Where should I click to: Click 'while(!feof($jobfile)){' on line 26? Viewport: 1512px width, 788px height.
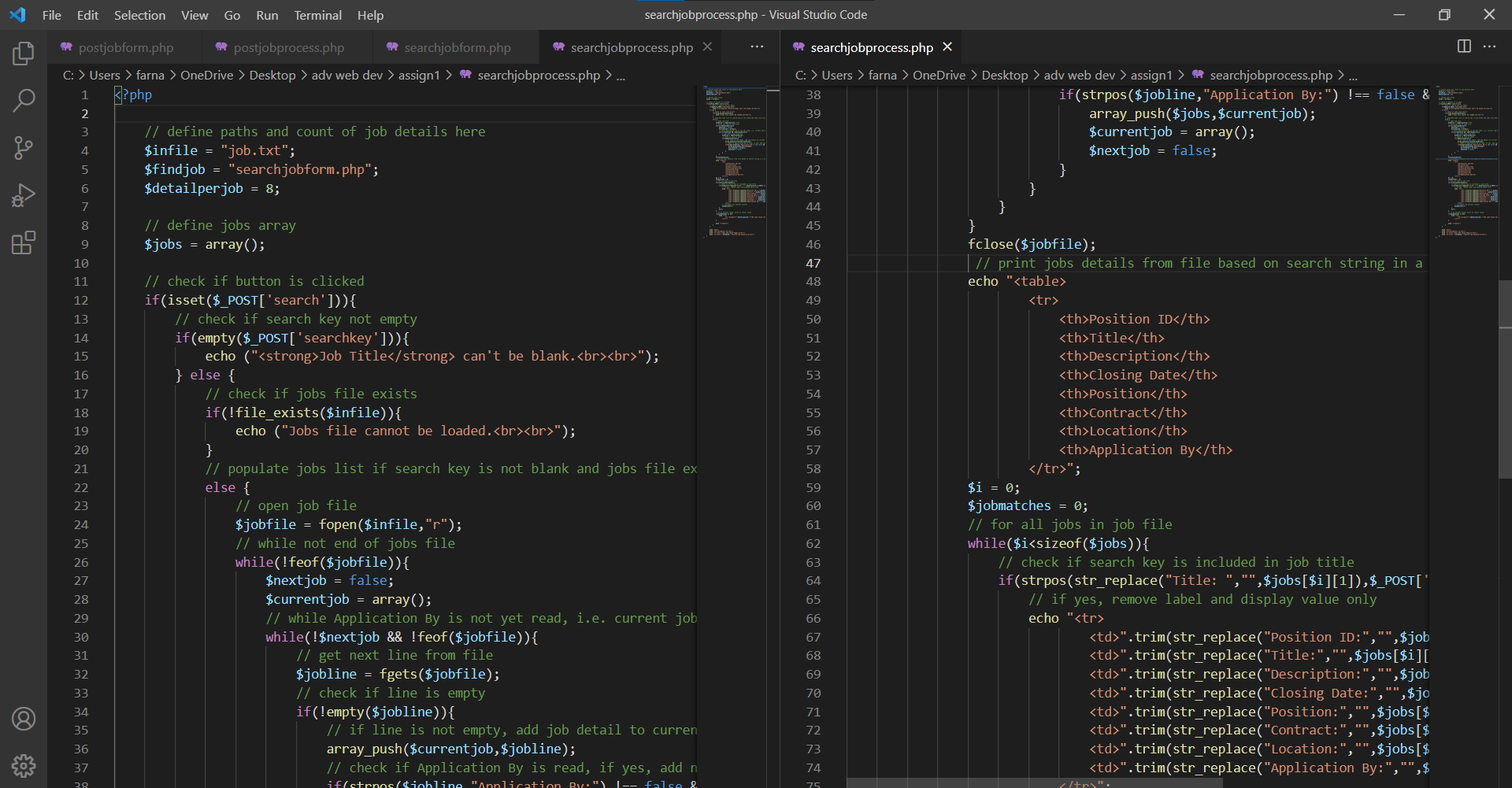click(x=322, y=562)
